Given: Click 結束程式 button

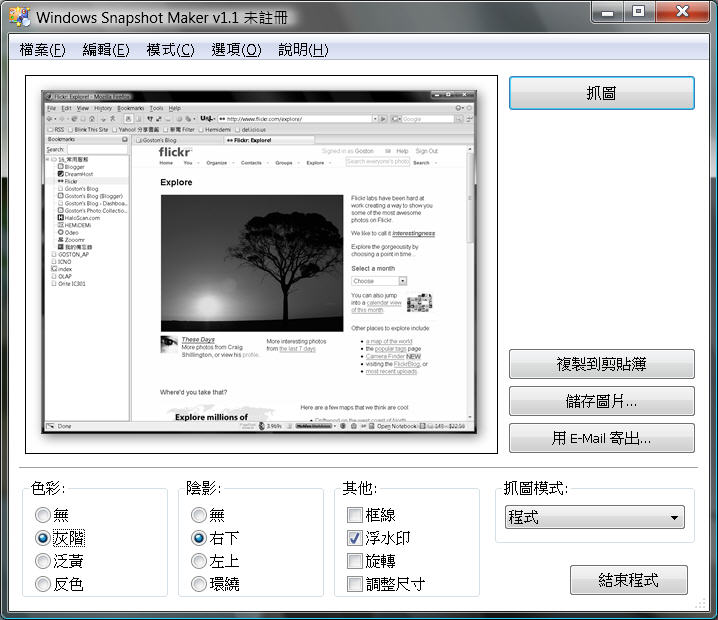Looking at the screenshot, I should click(629, 580).
